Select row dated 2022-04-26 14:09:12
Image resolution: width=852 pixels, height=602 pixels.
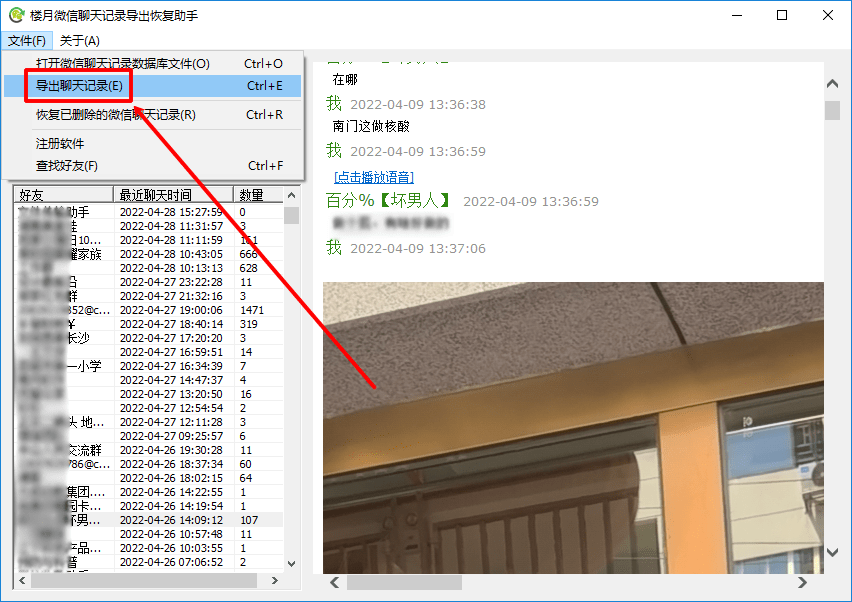[148, 521]
